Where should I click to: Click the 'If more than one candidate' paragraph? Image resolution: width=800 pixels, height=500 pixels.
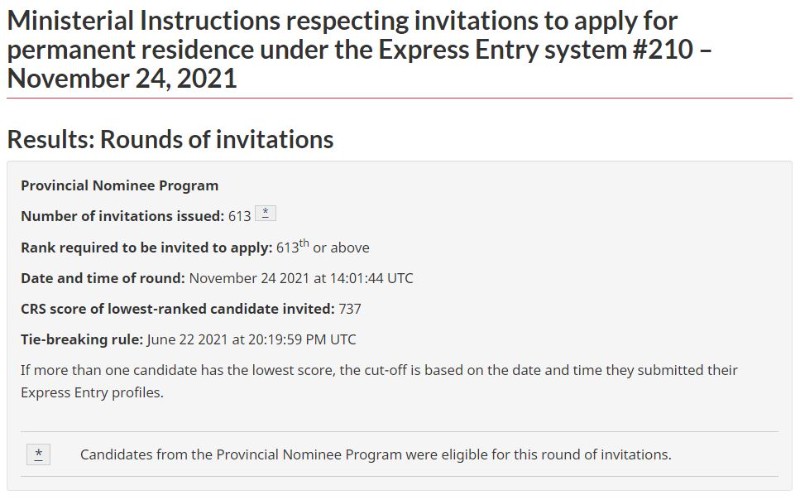[x=379, y=381]
